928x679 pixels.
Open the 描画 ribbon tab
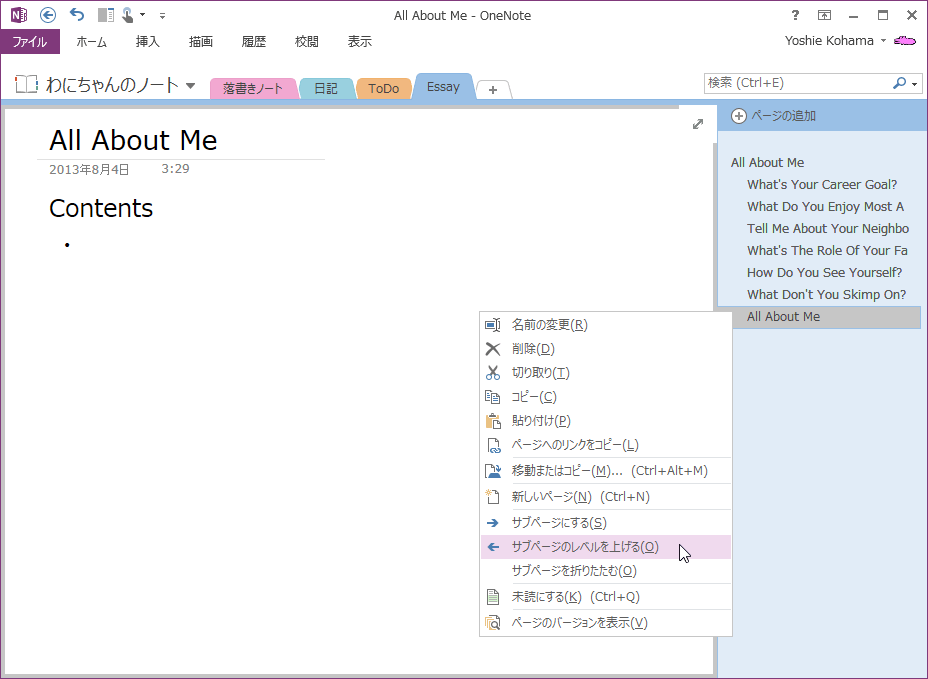pyautogui.click(x=201, y=41)
